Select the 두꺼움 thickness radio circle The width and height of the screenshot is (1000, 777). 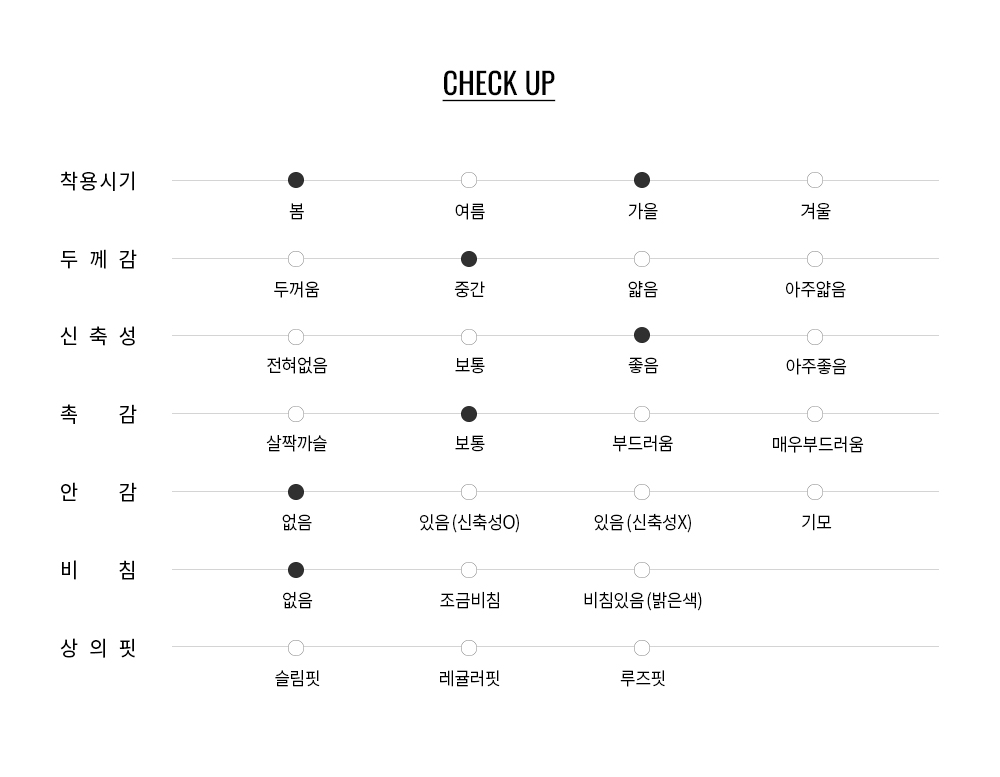pos(296,259)
